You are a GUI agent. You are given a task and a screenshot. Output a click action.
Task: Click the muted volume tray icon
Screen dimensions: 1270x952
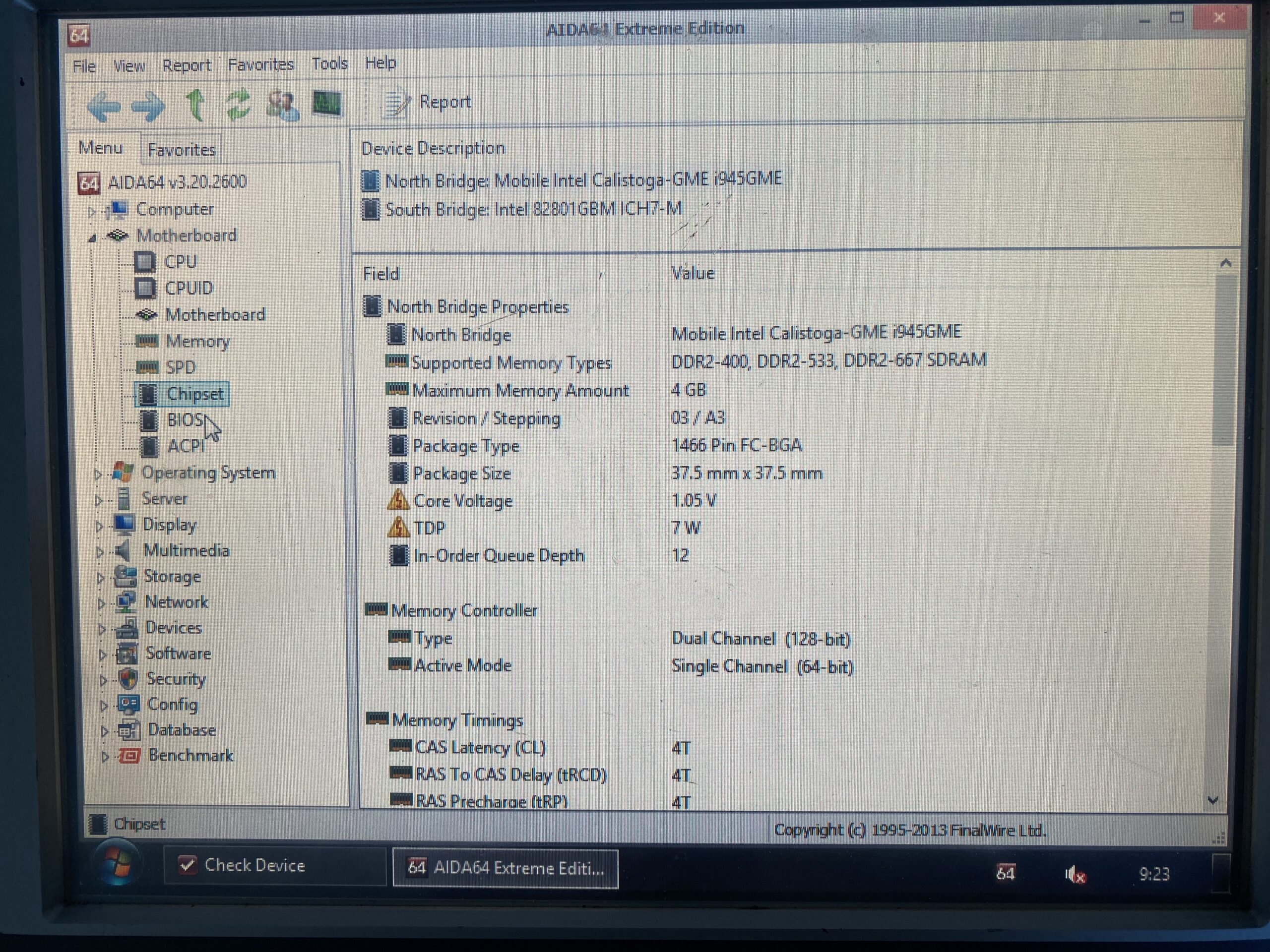coord(1075,875)
